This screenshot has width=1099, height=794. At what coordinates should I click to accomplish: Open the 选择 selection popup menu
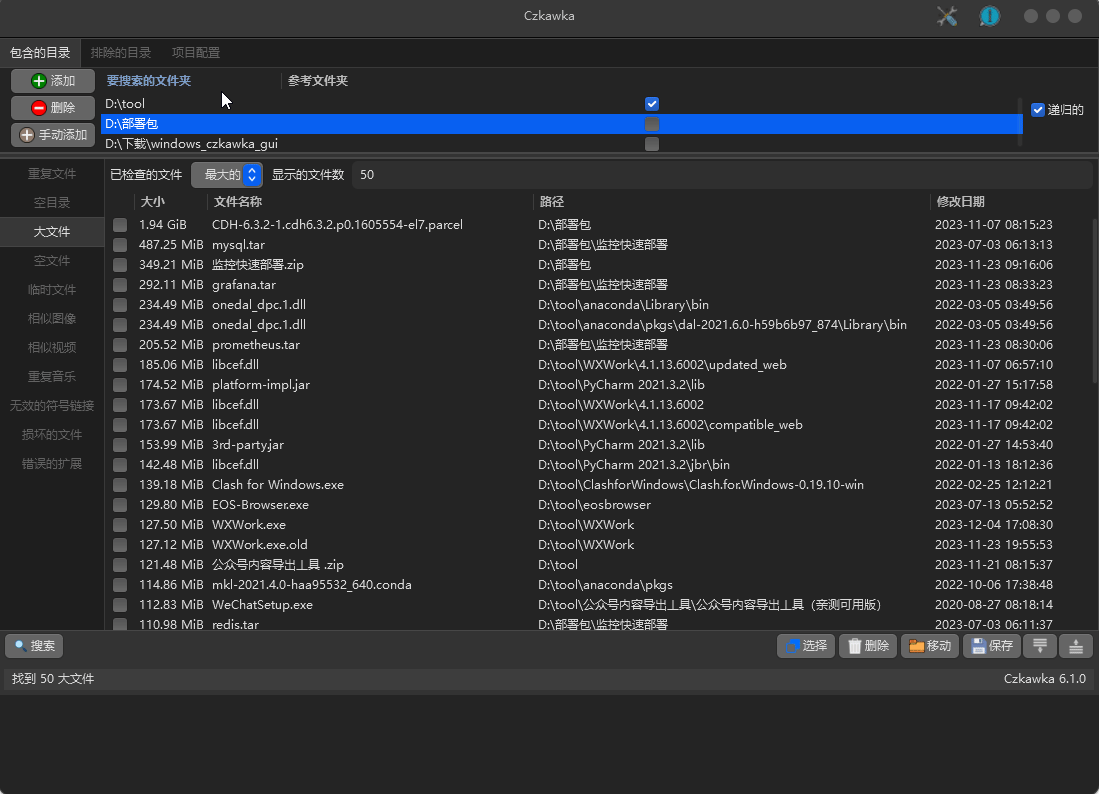(x=806, y=646)
